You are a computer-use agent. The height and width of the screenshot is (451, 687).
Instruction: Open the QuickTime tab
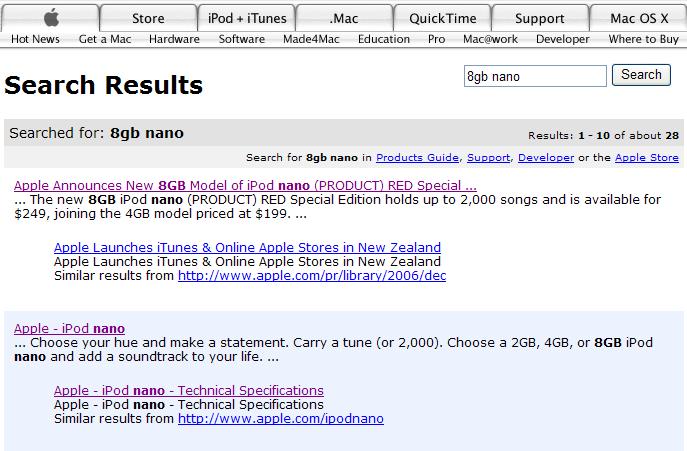point(443,18)
